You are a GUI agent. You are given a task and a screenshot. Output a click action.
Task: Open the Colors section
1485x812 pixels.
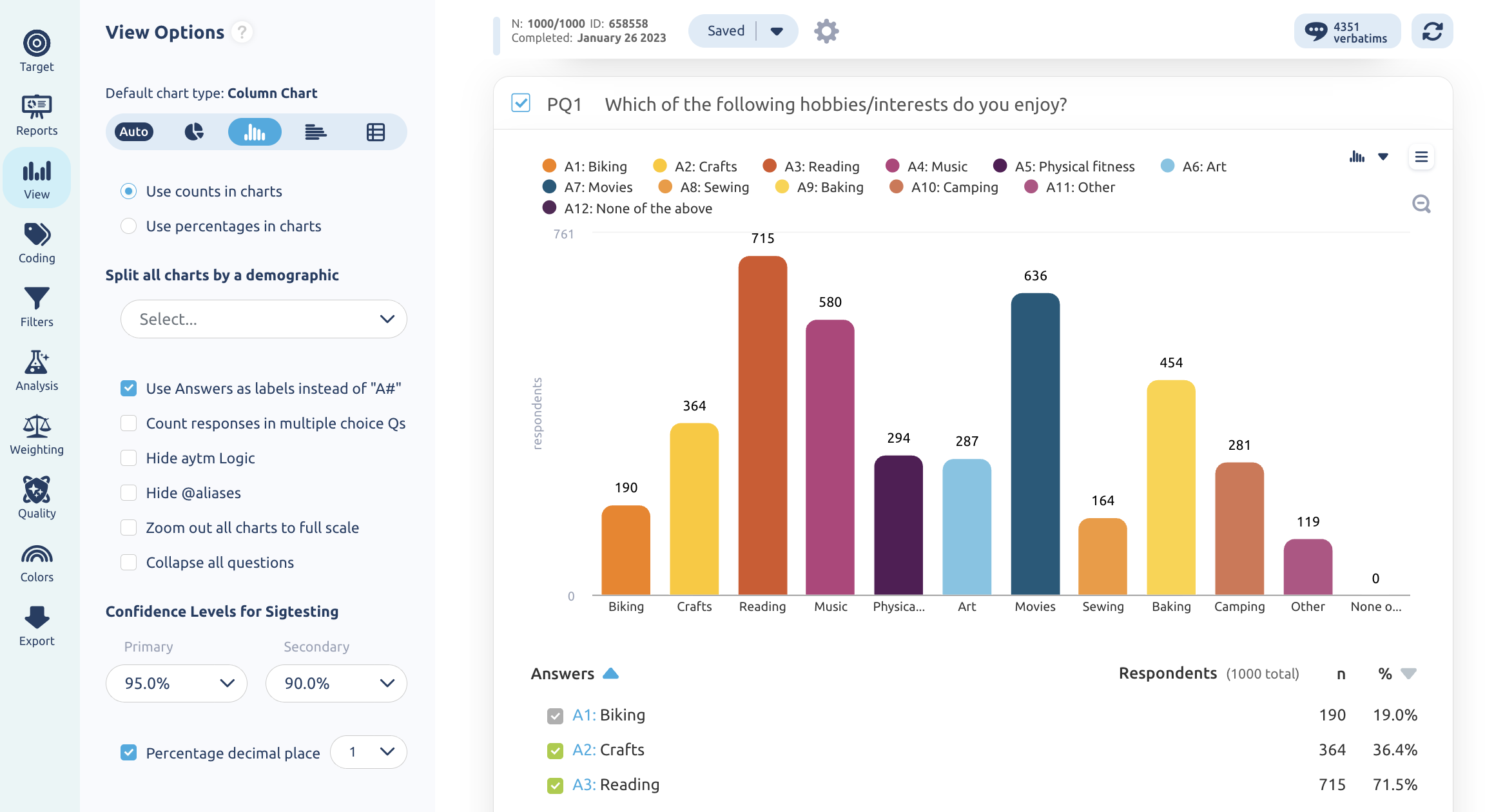(37, 562)
